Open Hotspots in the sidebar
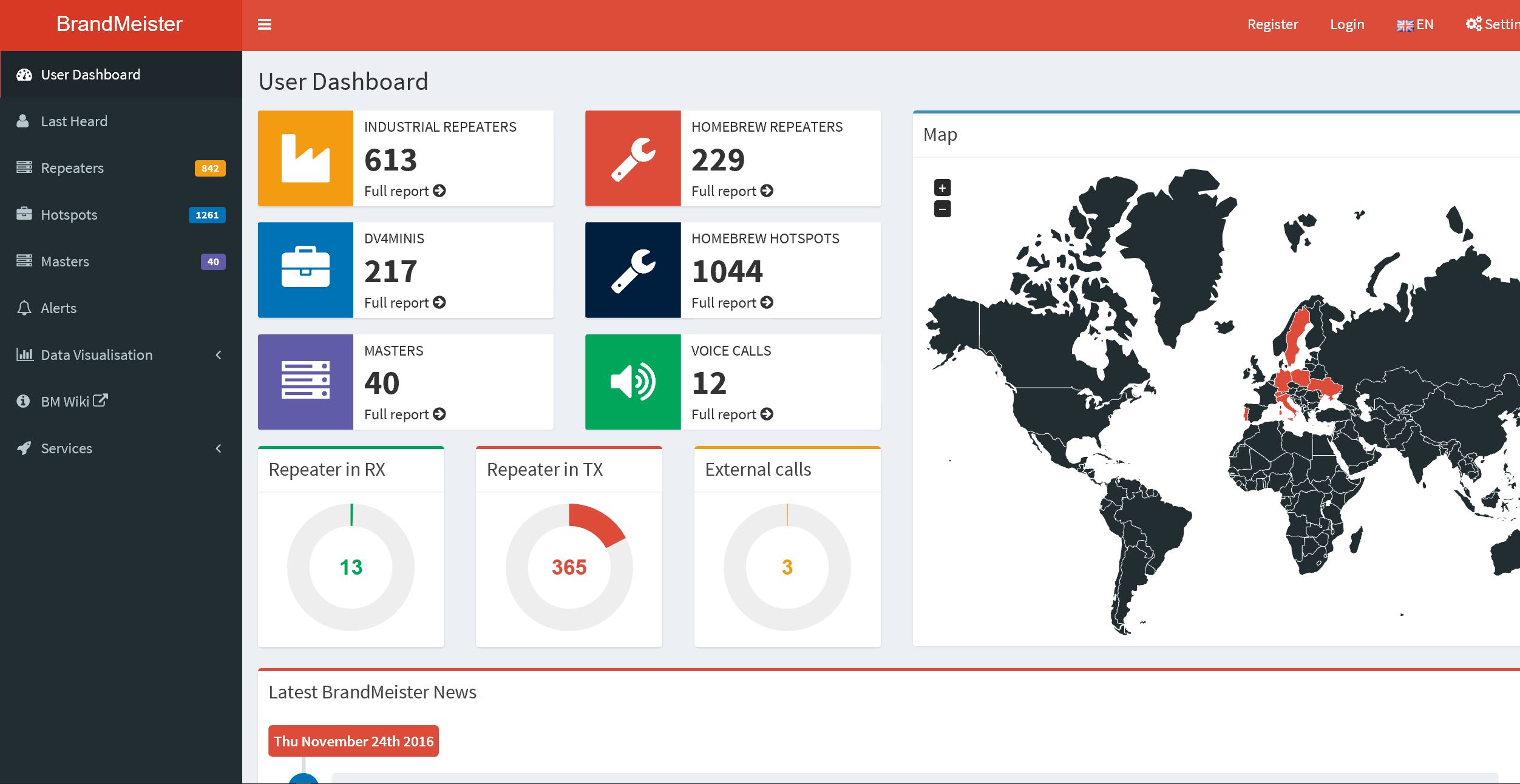1520x784 pixels. [x=121, y=215]
